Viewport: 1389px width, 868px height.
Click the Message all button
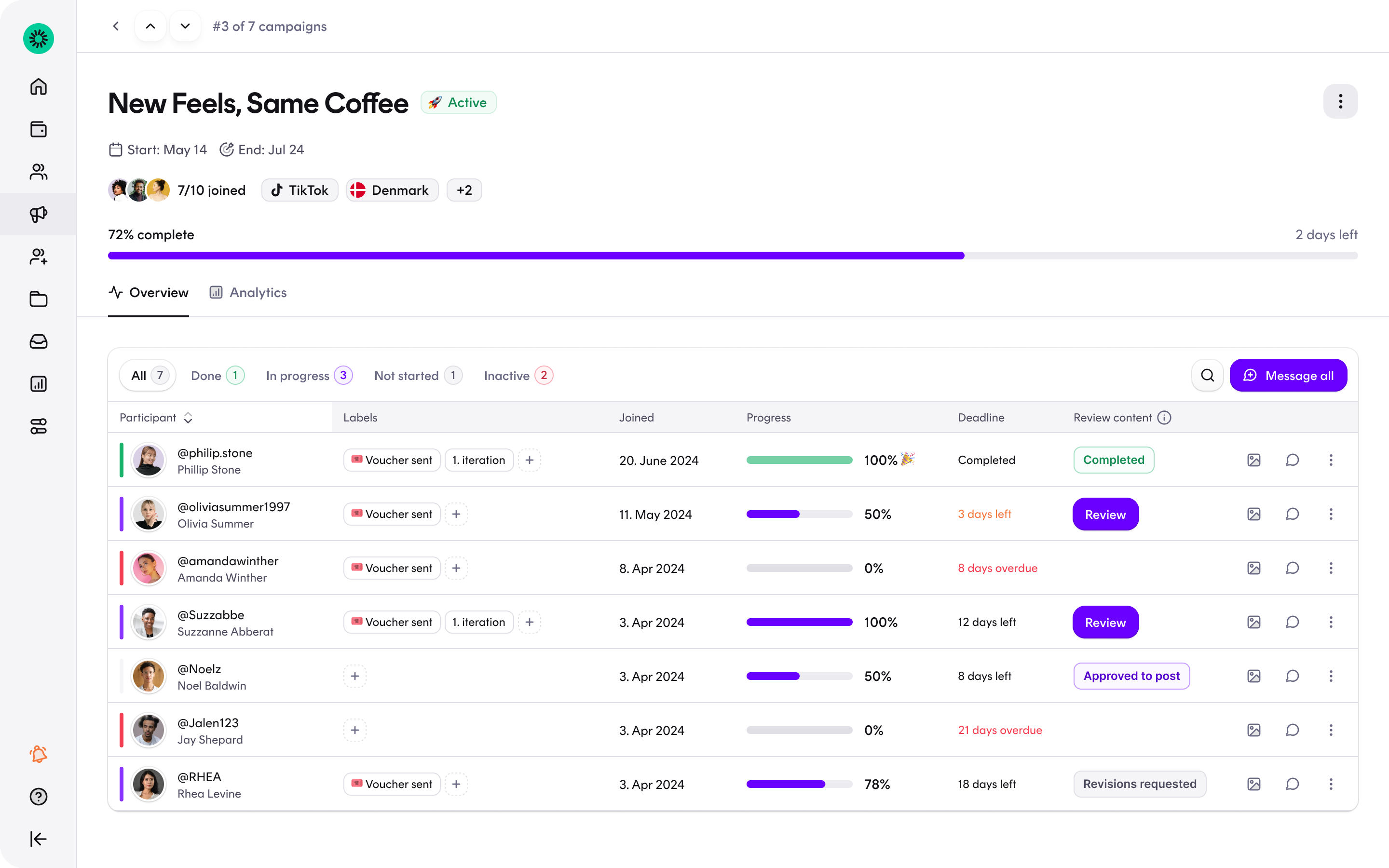pyautogui.click(x=1288, y=376)
